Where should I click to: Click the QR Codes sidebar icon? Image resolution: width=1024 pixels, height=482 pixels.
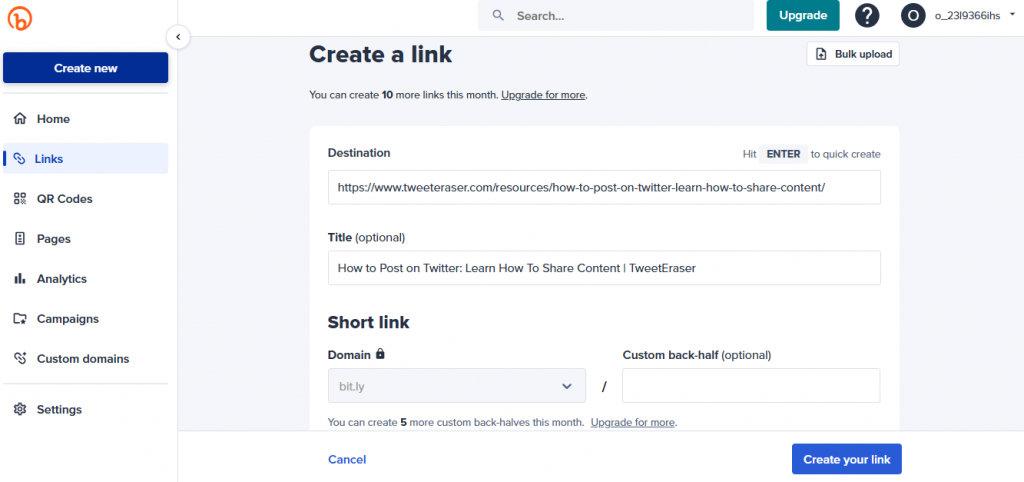click(x=20, y=199)
